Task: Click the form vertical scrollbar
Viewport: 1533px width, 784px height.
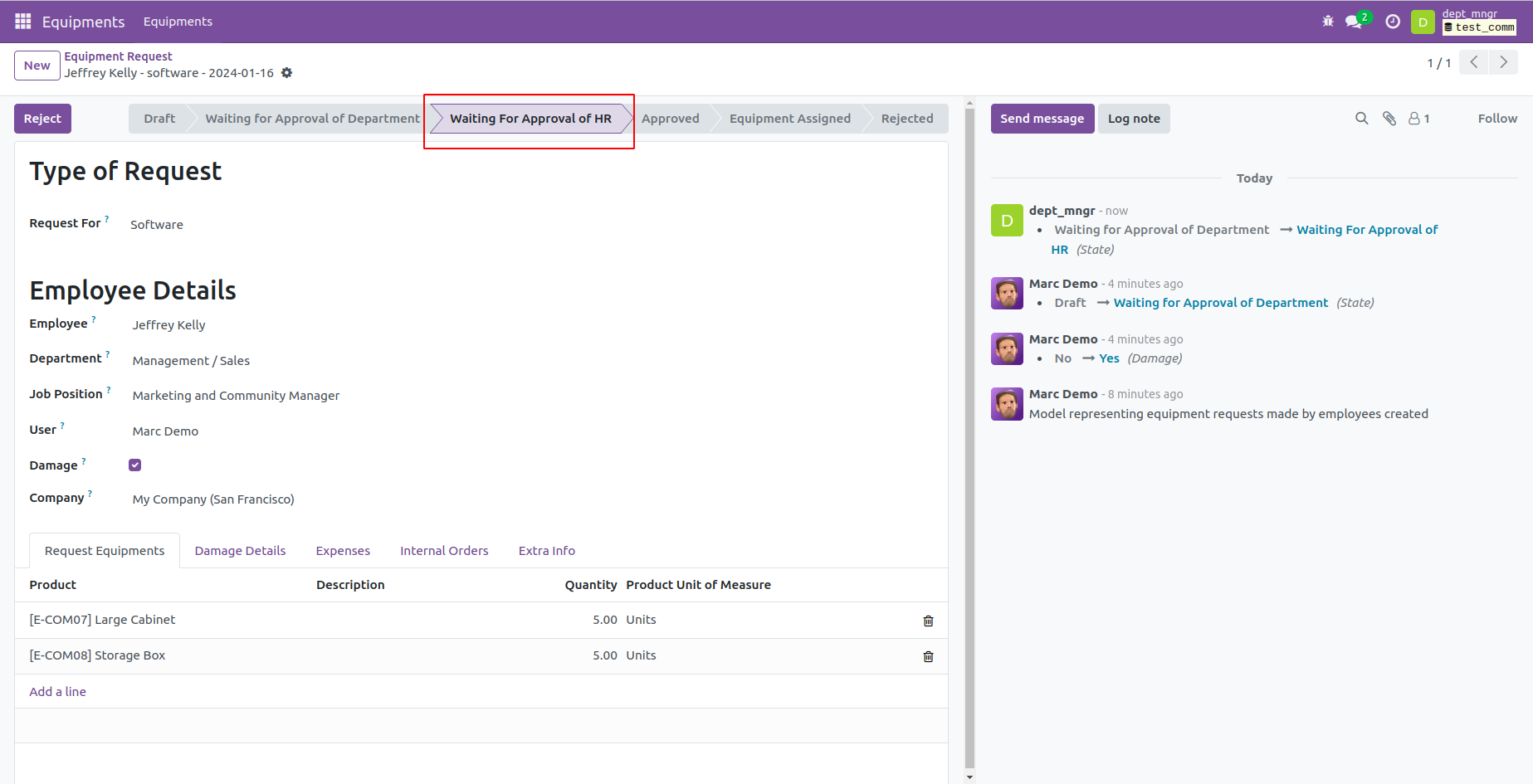Action: point(969,439)
